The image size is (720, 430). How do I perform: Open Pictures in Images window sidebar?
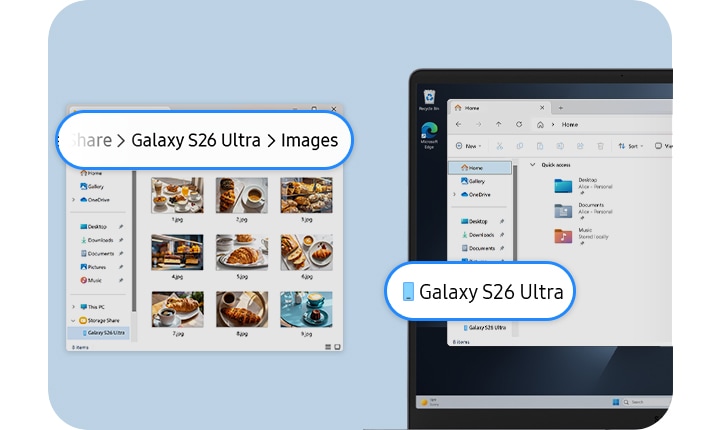(x=93, y=266)
